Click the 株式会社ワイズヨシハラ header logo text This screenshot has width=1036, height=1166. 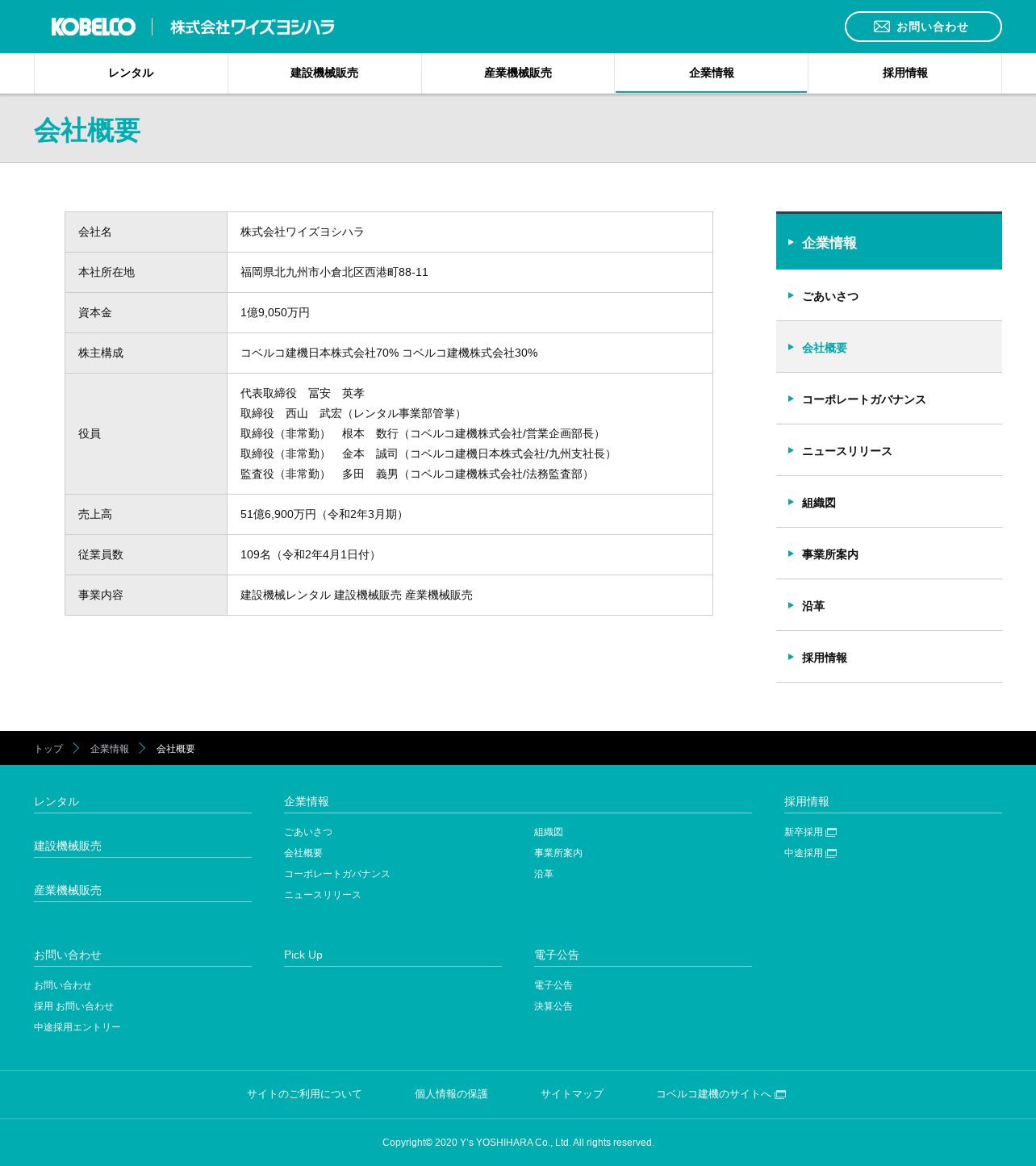253,27
